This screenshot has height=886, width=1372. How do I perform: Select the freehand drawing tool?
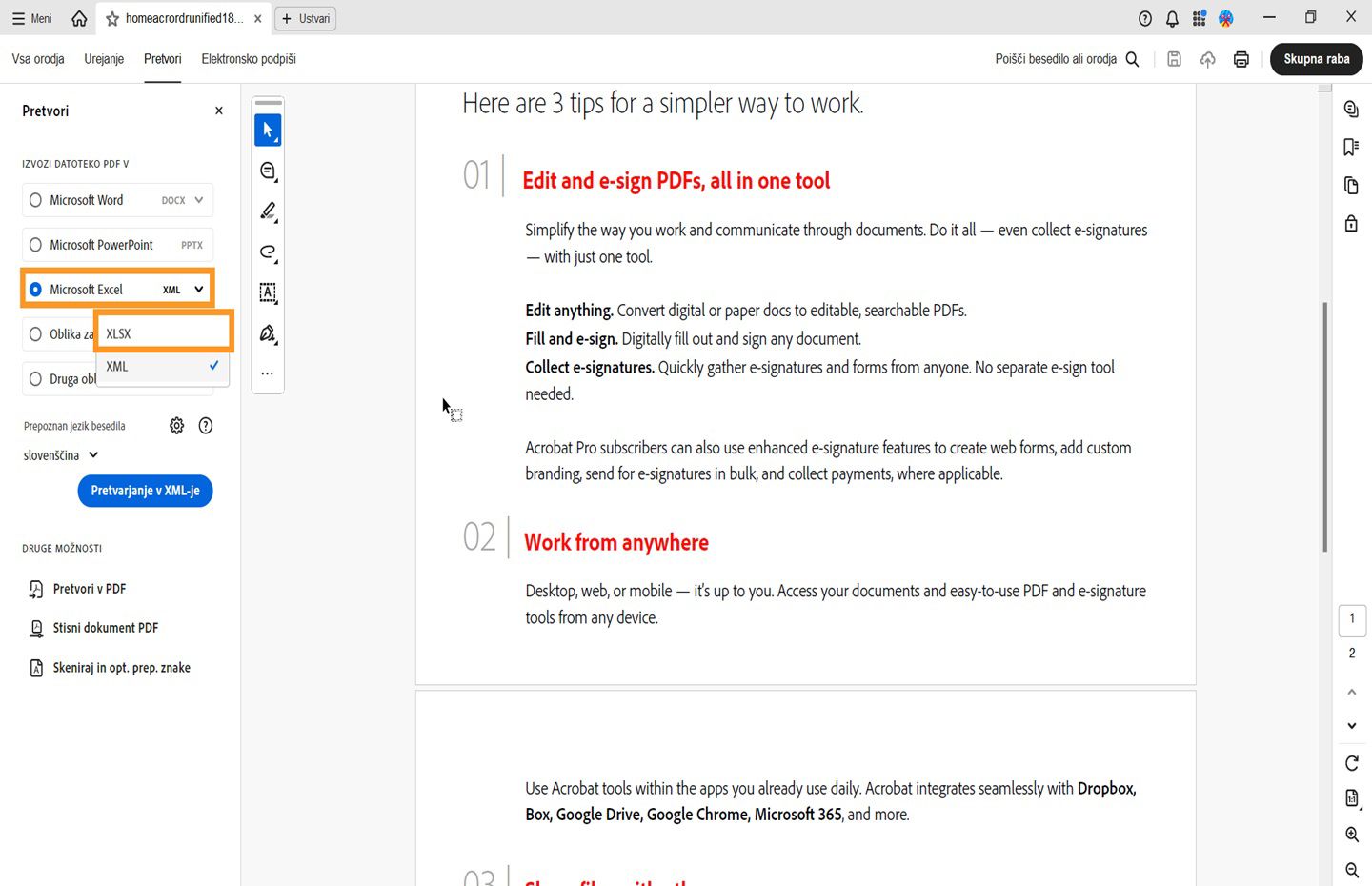[x=268, y=252]
